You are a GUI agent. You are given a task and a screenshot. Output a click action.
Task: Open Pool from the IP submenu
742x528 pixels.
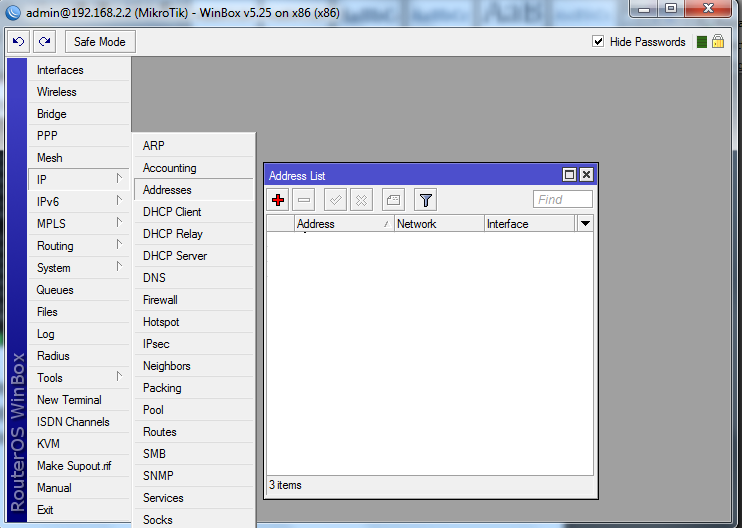194,410
